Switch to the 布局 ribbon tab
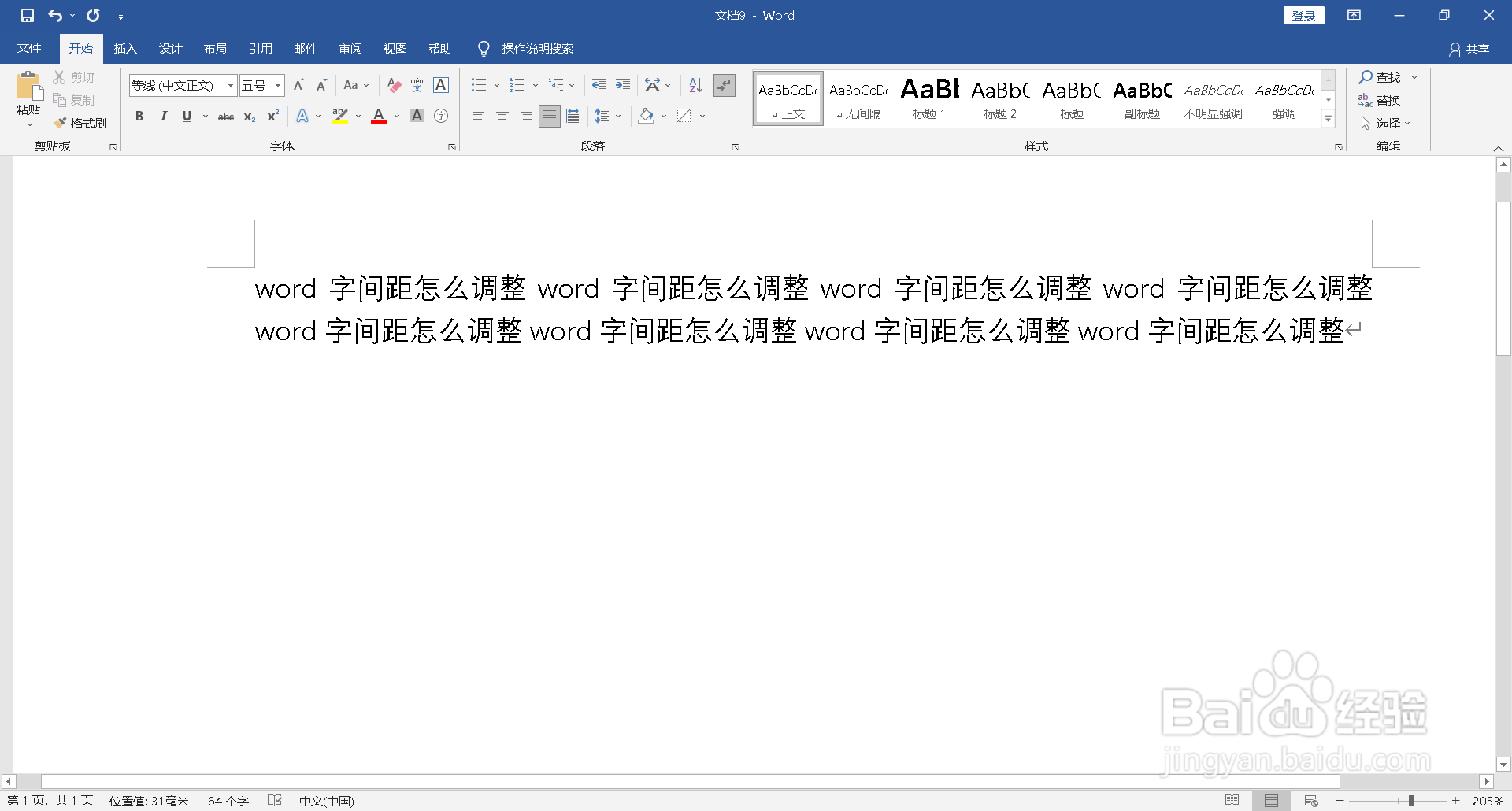This screenshot has height=811, width=1512. click(x=215, y=49)
